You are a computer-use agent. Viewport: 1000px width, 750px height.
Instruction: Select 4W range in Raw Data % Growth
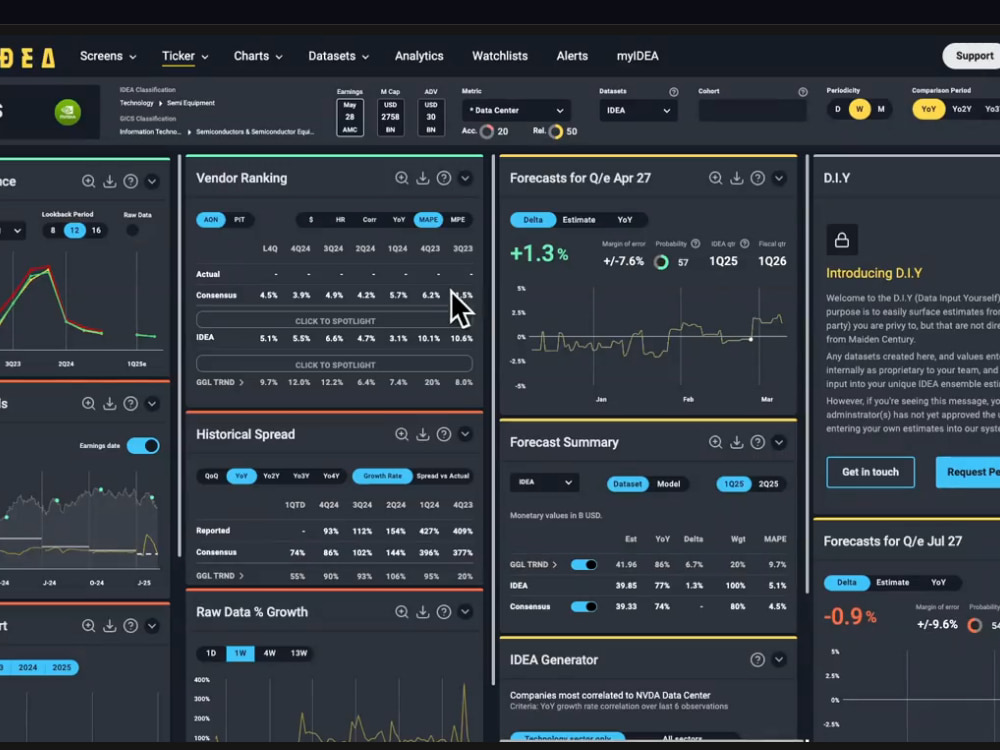[270, 653]
